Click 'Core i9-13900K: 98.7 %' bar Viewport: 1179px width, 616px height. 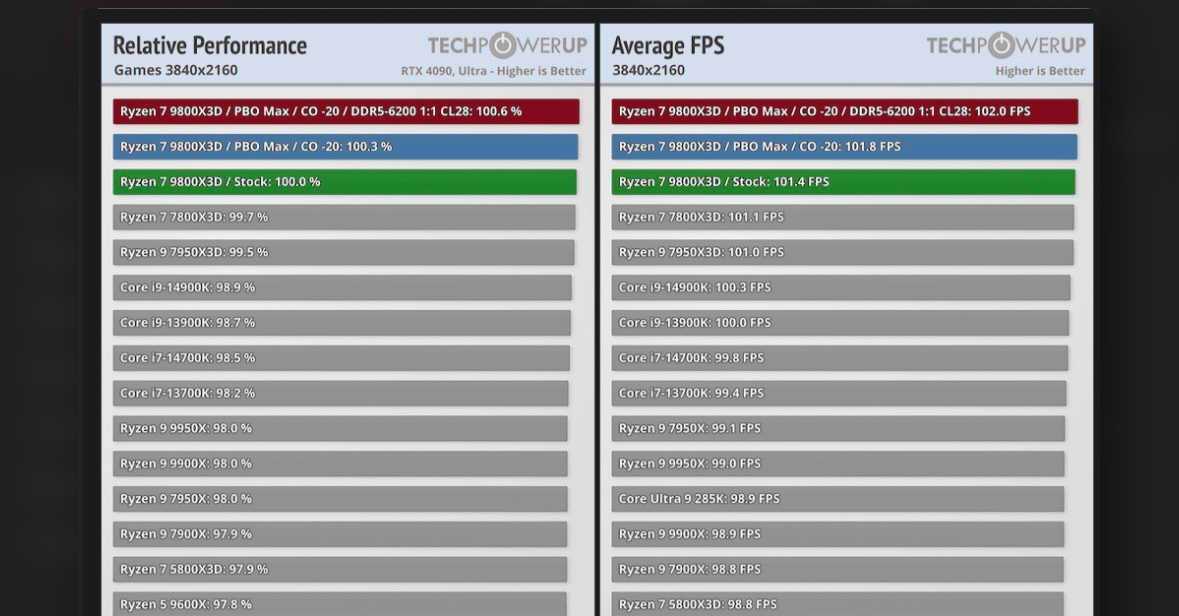click(x=341, y=323)
